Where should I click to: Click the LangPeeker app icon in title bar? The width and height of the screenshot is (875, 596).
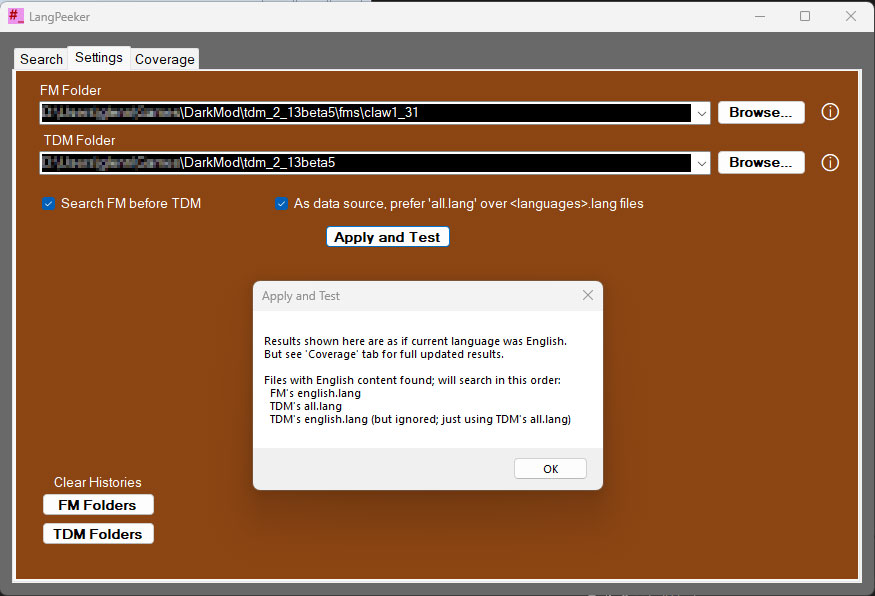click(x=16, y=16)
